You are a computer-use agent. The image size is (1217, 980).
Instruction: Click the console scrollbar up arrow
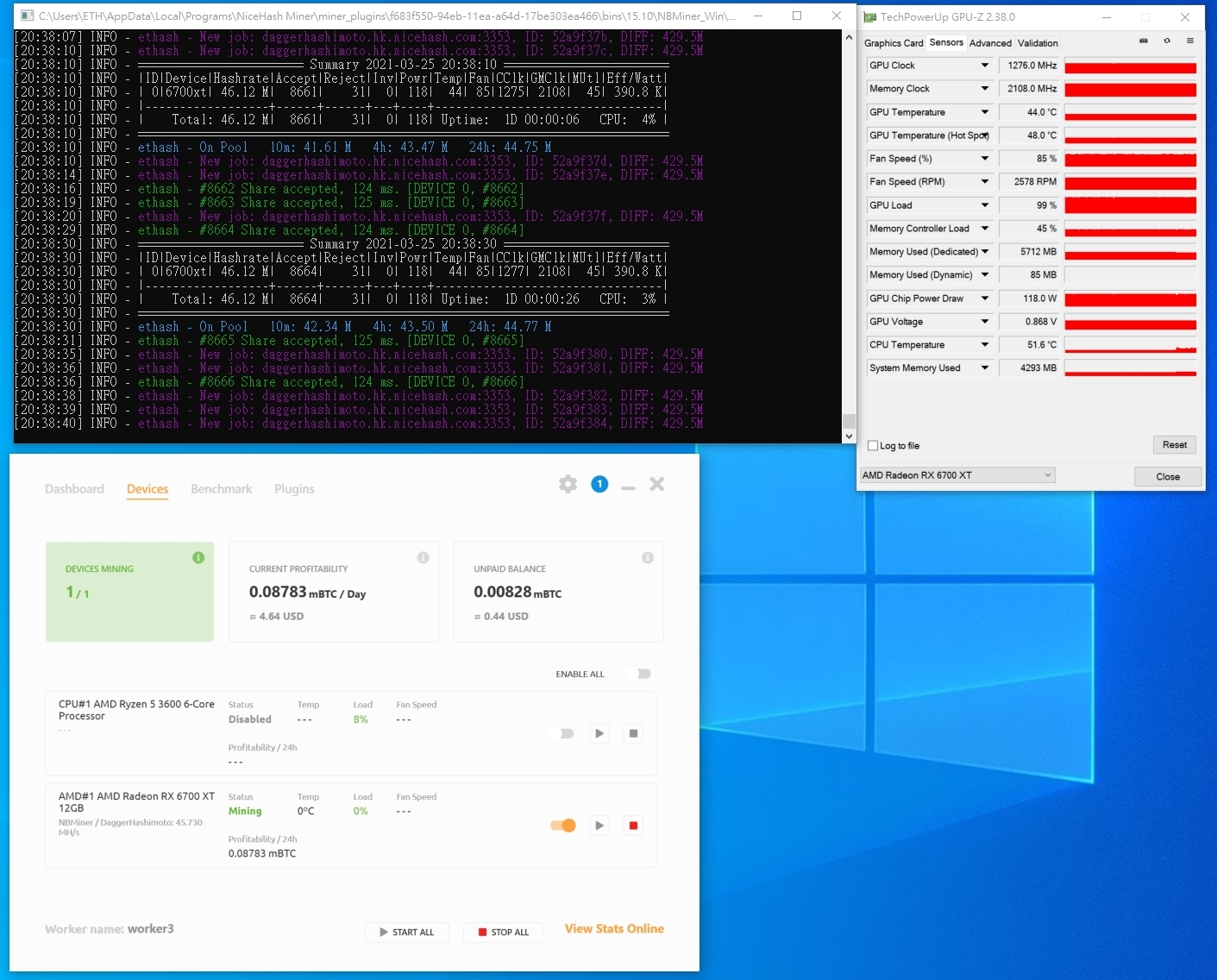849,38
